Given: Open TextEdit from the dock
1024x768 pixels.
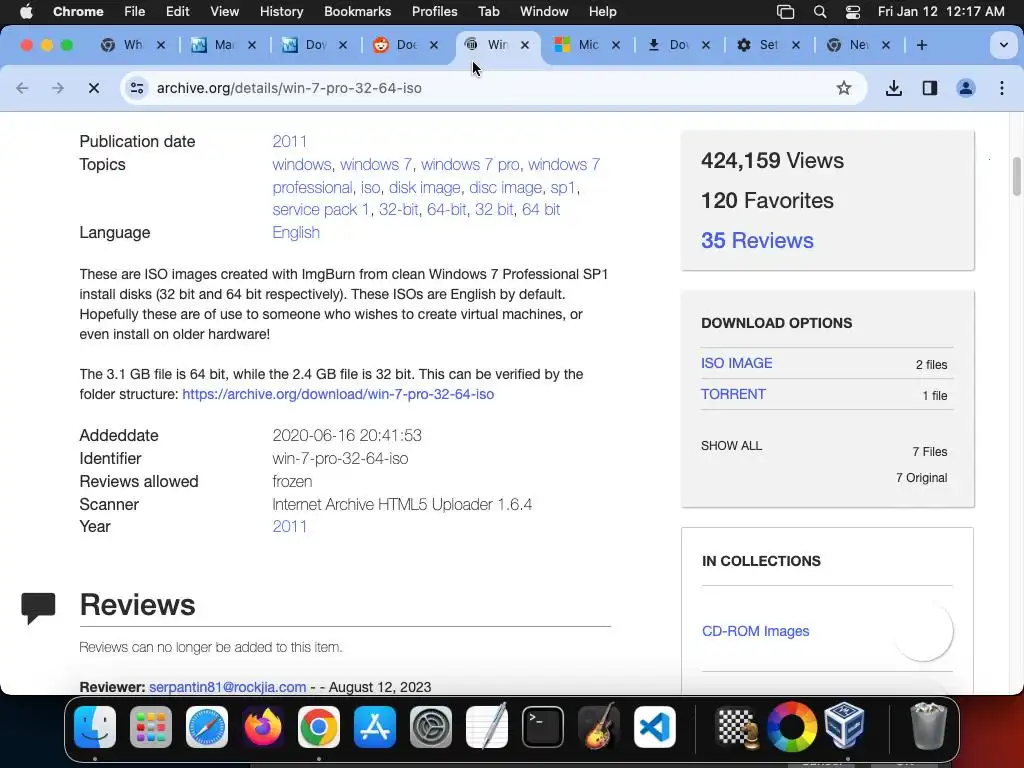Looking at the screenshot, I should coord(487,727).
